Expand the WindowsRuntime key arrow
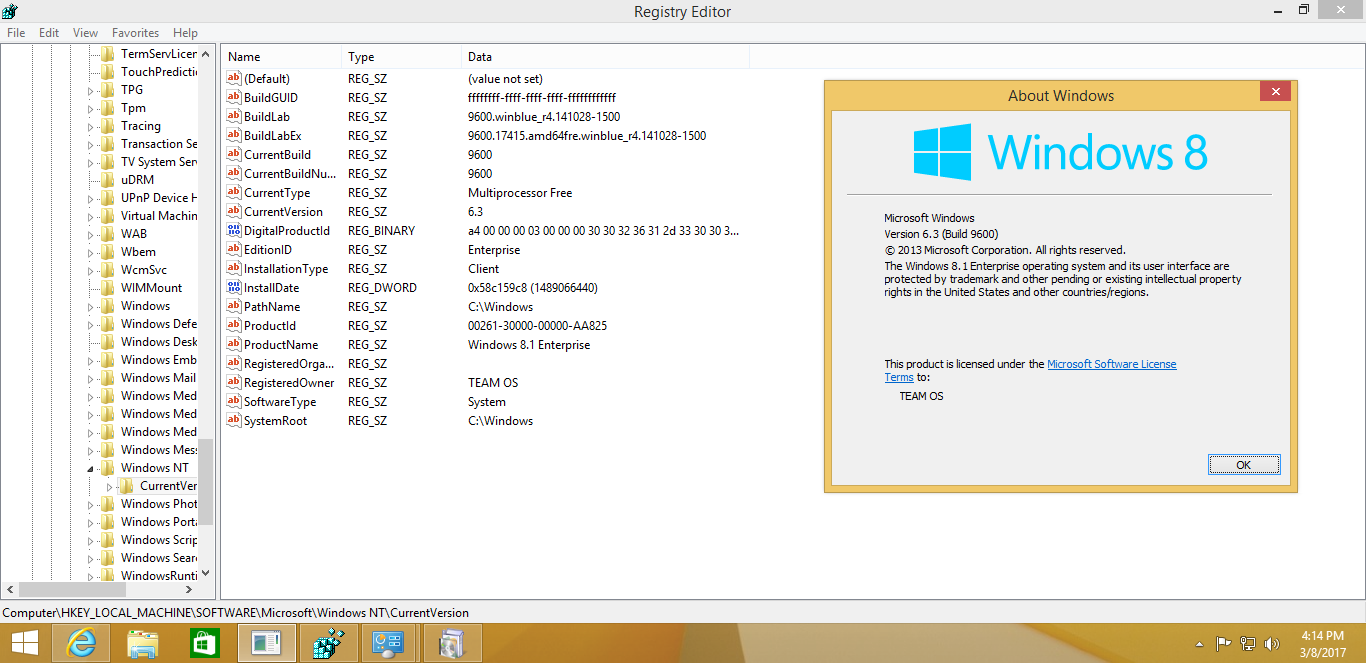 (x=90, y=576)
